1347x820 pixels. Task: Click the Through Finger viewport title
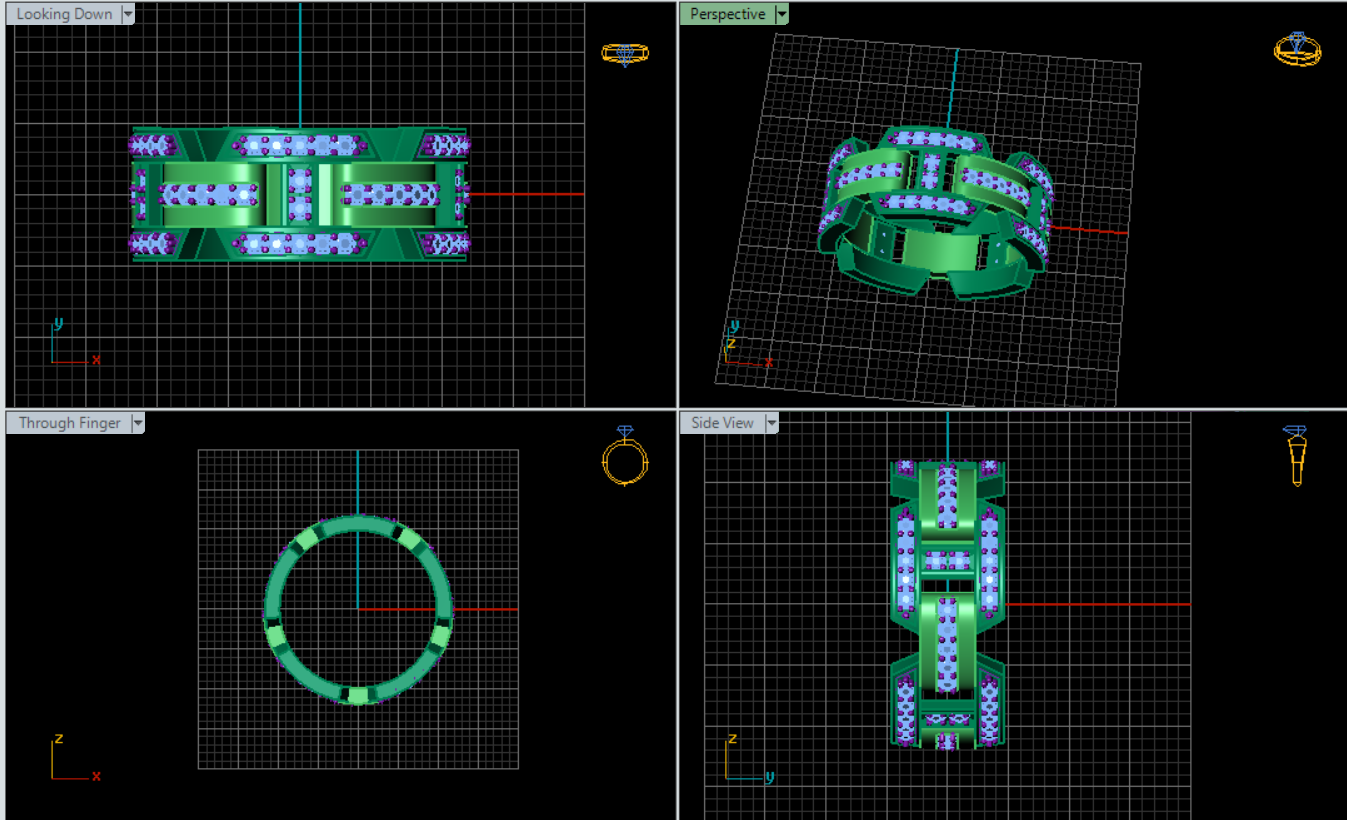69,423
